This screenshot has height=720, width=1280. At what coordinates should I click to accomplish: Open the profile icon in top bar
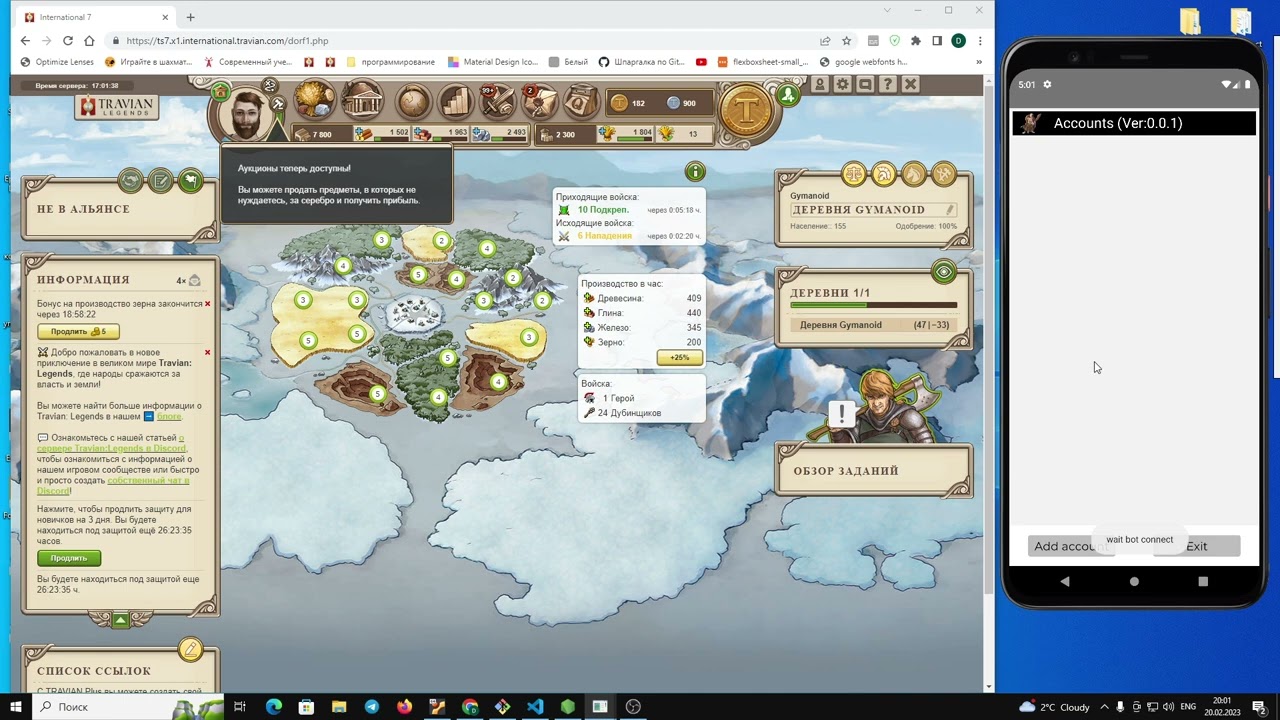tap(820, 85)
